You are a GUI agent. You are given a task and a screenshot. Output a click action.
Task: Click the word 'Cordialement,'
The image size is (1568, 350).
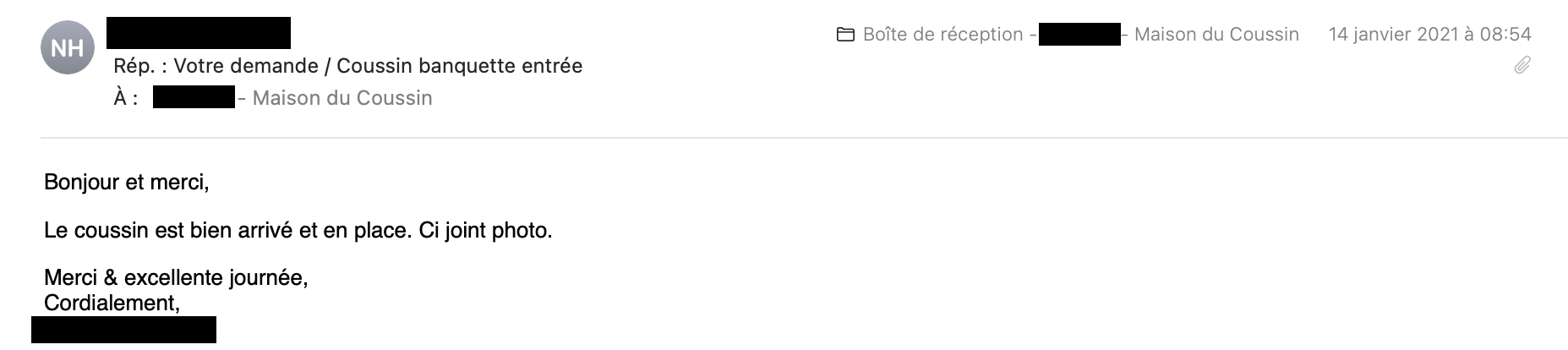pos(112,303)
